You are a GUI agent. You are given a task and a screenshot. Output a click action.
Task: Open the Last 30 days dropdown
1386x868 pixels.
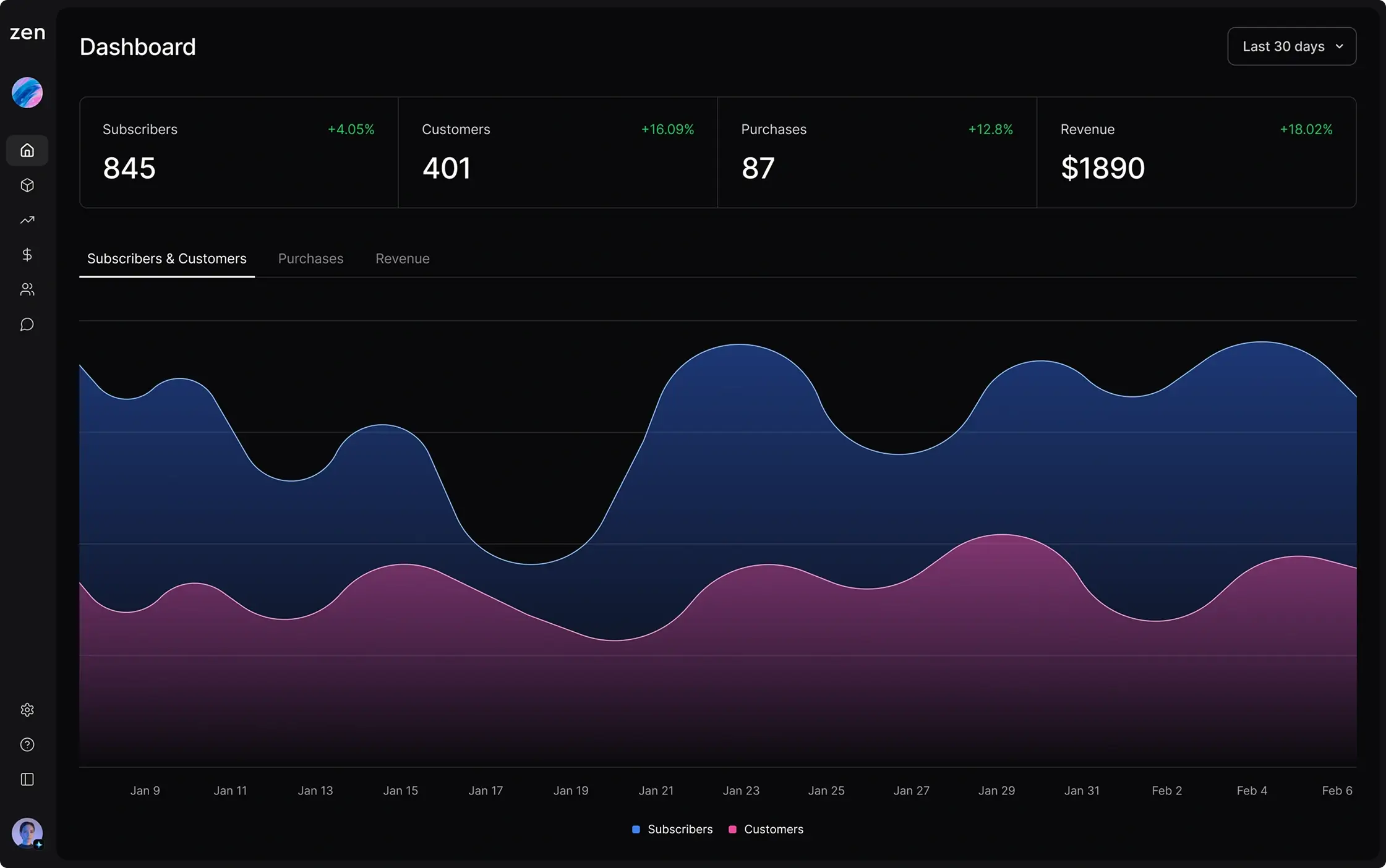tap(1291, 46)
